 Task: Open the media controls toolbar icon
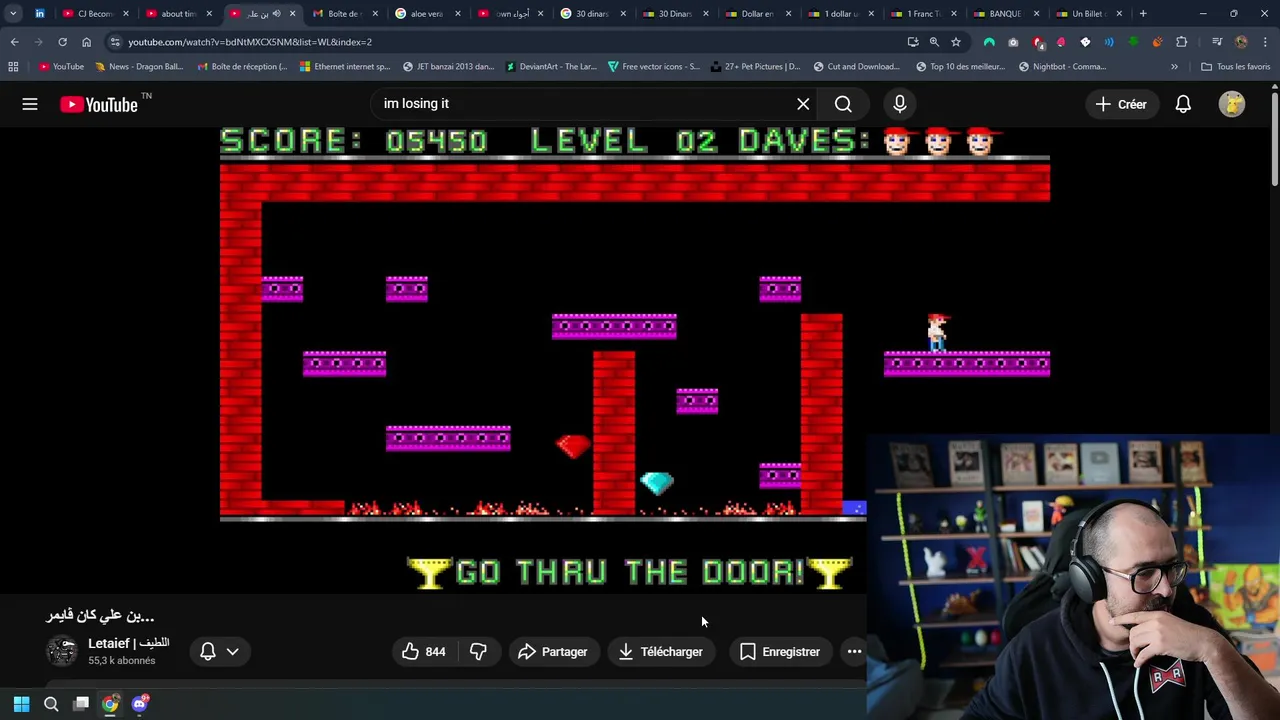[1217, 42]
